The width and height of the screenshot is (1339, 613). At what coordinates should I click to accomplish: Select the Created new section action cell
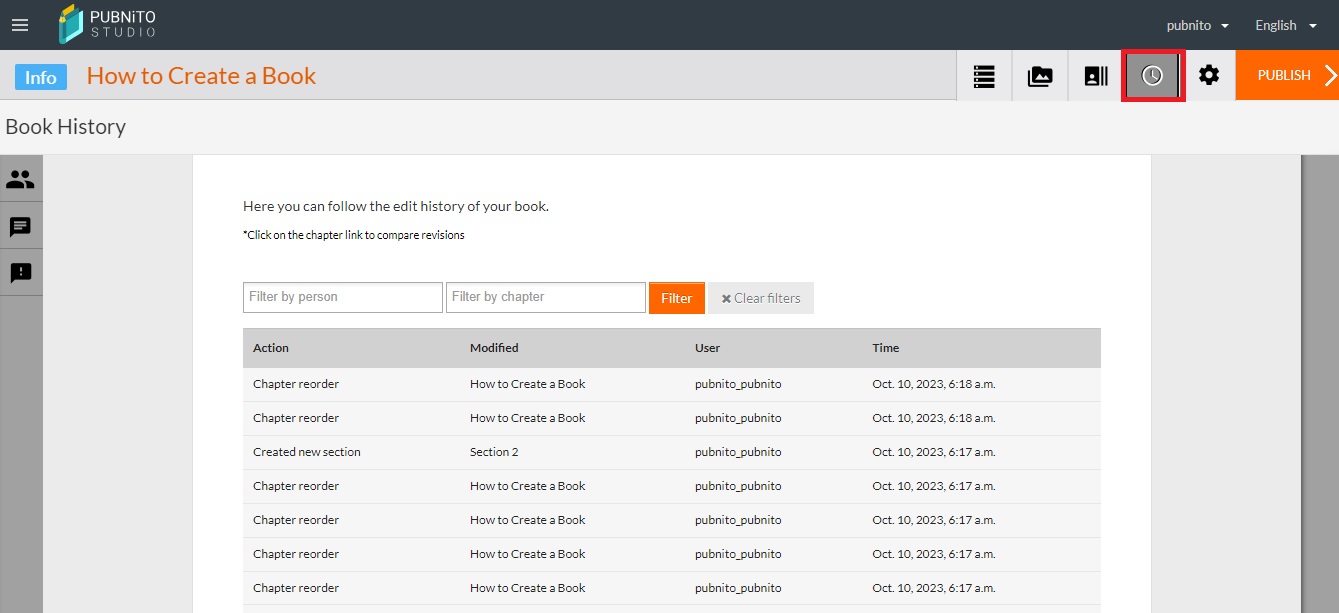click(307, 452)
